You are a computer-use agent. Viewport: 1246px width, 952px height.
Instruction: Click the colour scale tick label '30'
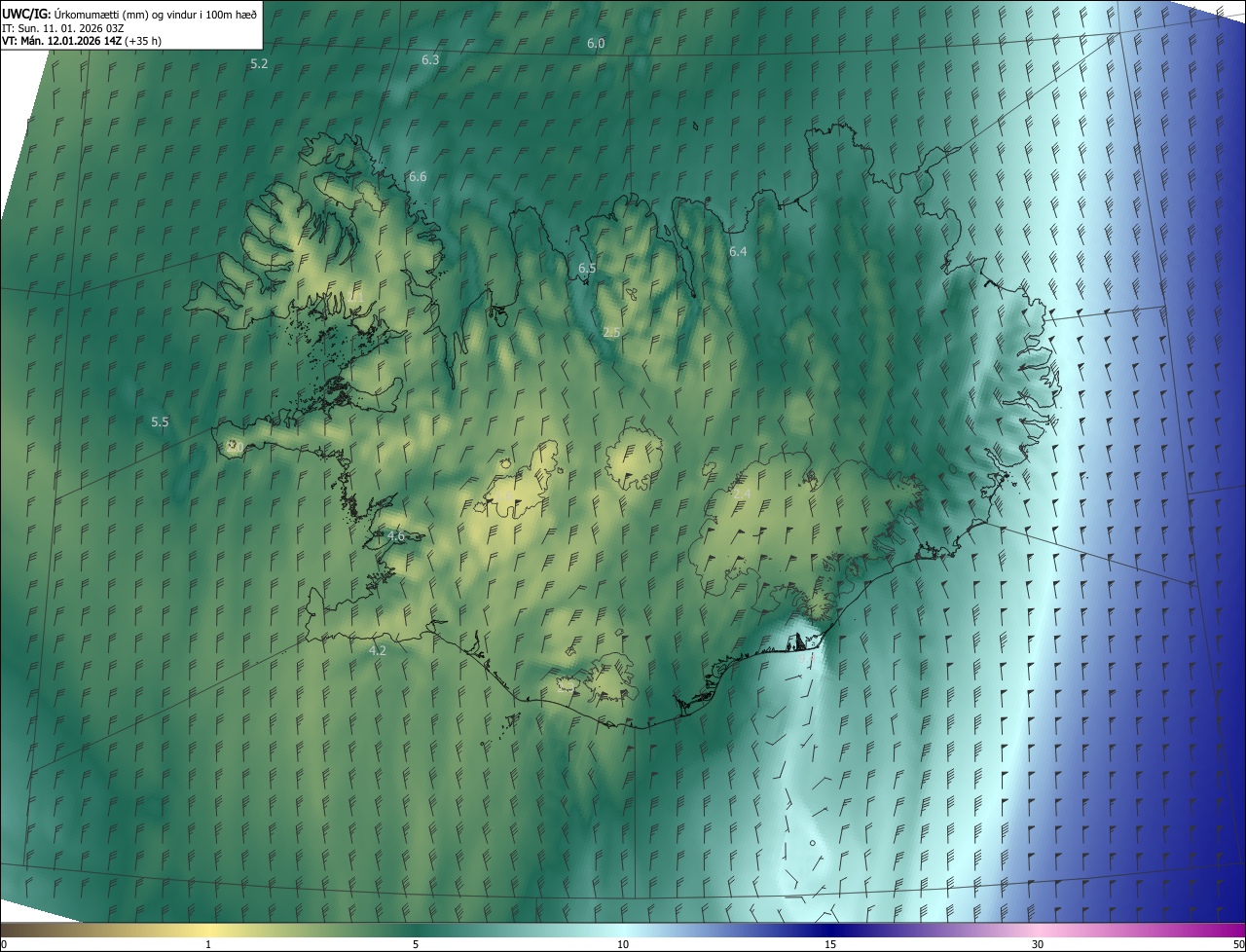tap(1038, 944)
